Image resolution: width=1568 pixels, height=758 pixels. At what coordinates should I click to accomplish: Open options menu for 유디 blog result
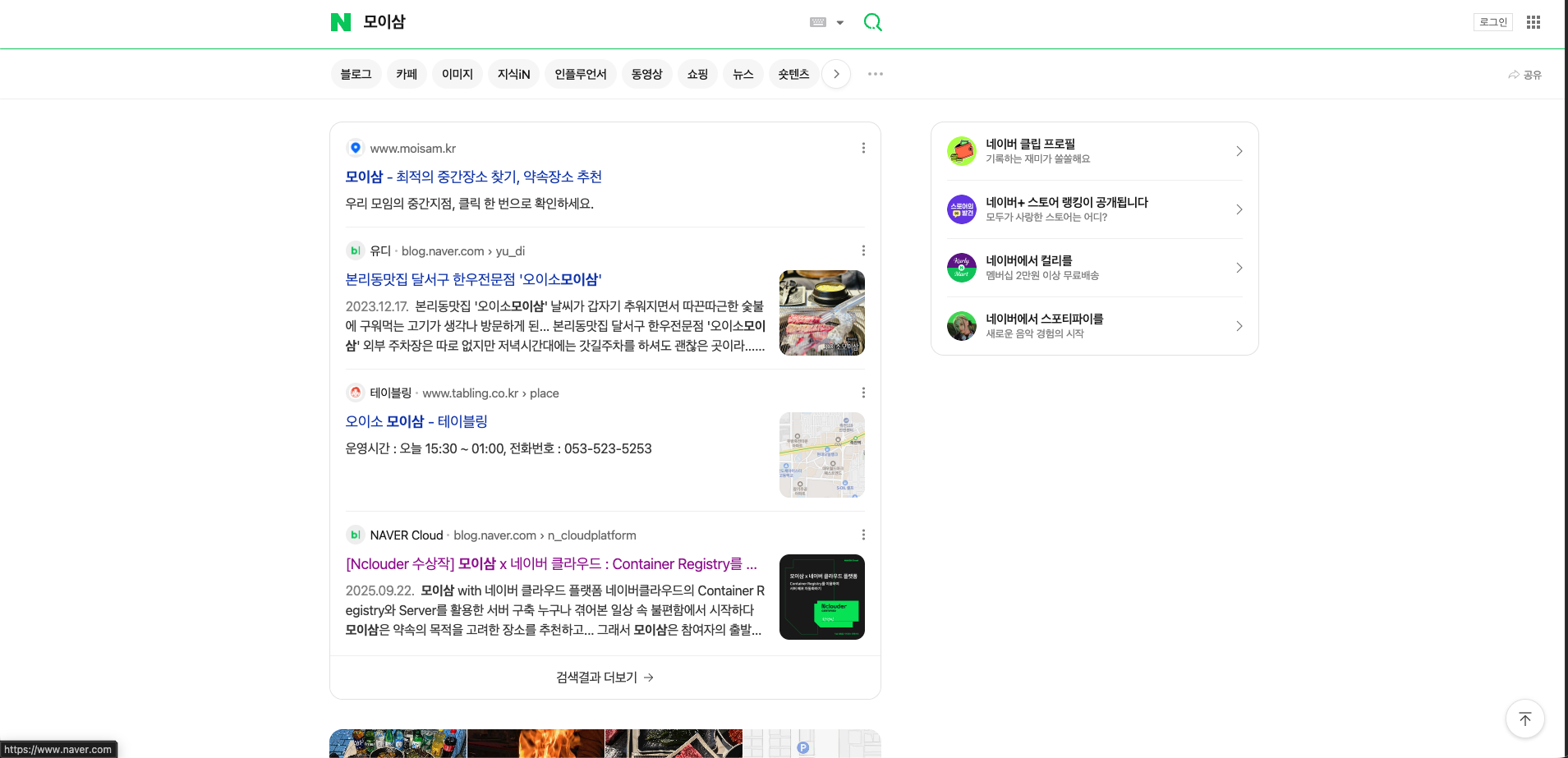(x=862, y=250)
